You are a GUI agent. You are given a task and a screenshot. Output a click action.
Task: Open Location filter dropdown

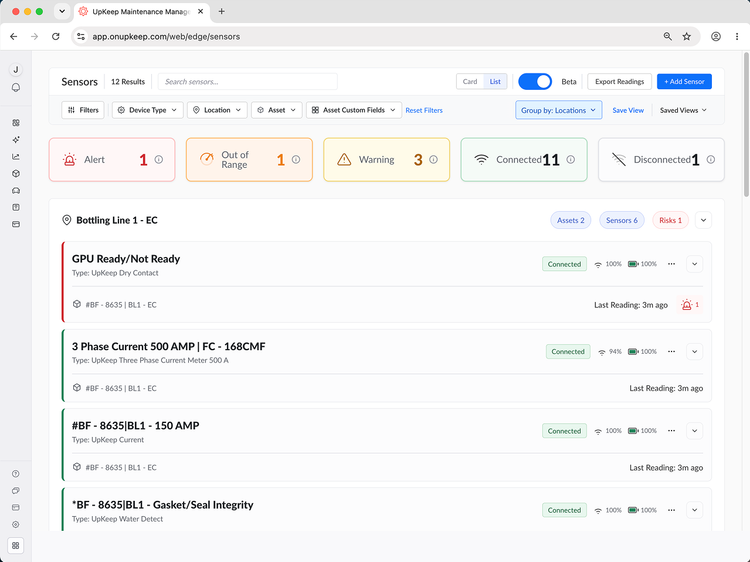(x=217, y=110)
